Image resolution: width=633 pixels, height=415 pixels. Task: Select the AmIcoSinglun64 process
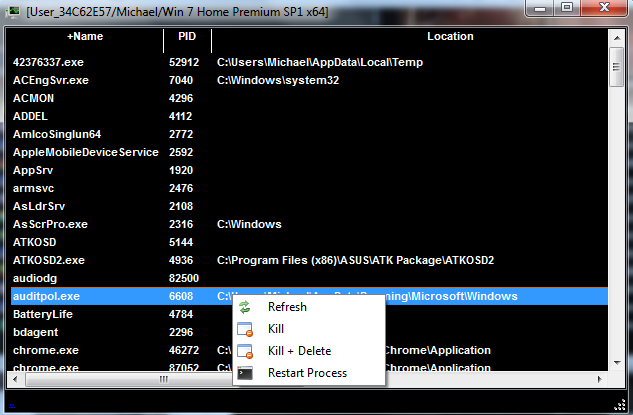(57, 134)
